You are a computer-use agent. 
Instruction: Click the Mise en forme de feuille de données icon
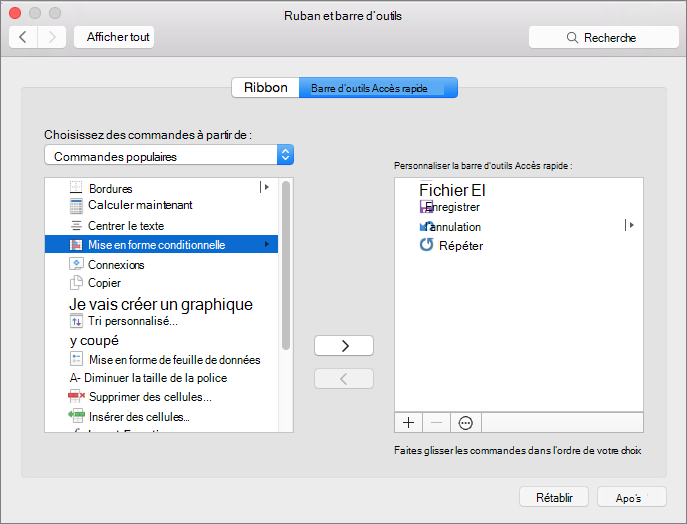pyautogui.click(x=76, y=359)
